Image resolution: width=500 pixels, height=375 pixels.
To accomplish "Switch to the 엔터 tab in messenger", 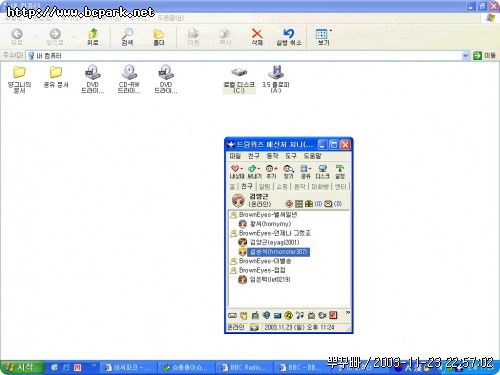I will [340, 187].
